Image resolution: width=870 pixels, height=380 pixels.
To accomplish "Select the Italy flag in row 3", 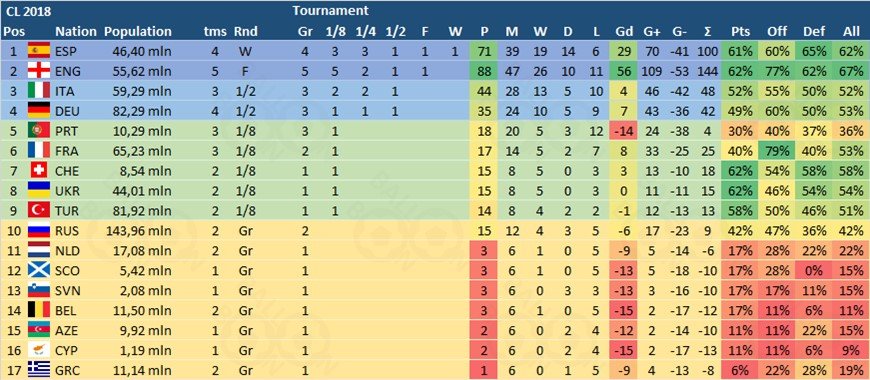I will [39, 91].
